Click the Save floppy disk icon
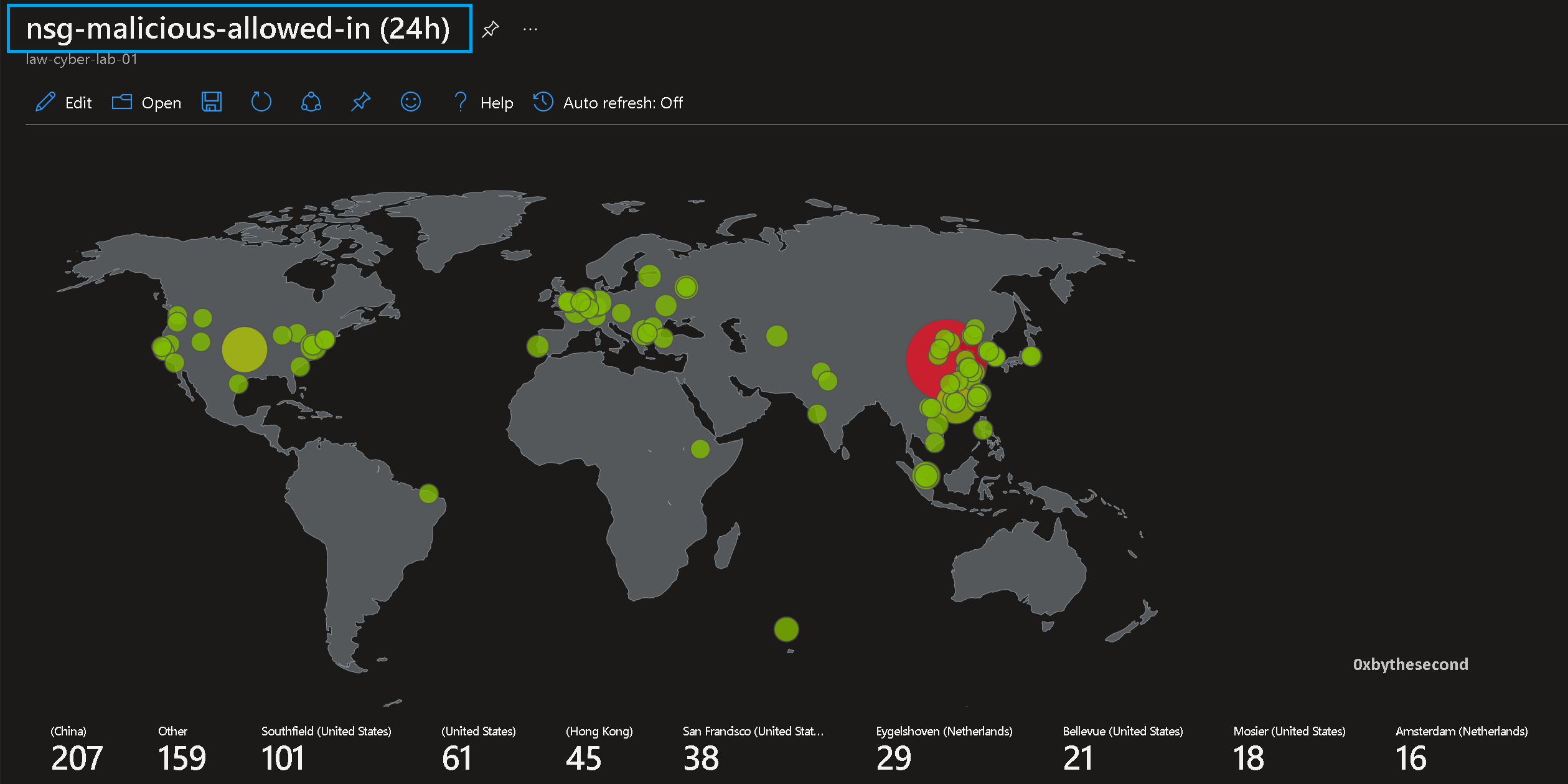This screenshot has height=784, width=1568. click(x=212, y=102)
